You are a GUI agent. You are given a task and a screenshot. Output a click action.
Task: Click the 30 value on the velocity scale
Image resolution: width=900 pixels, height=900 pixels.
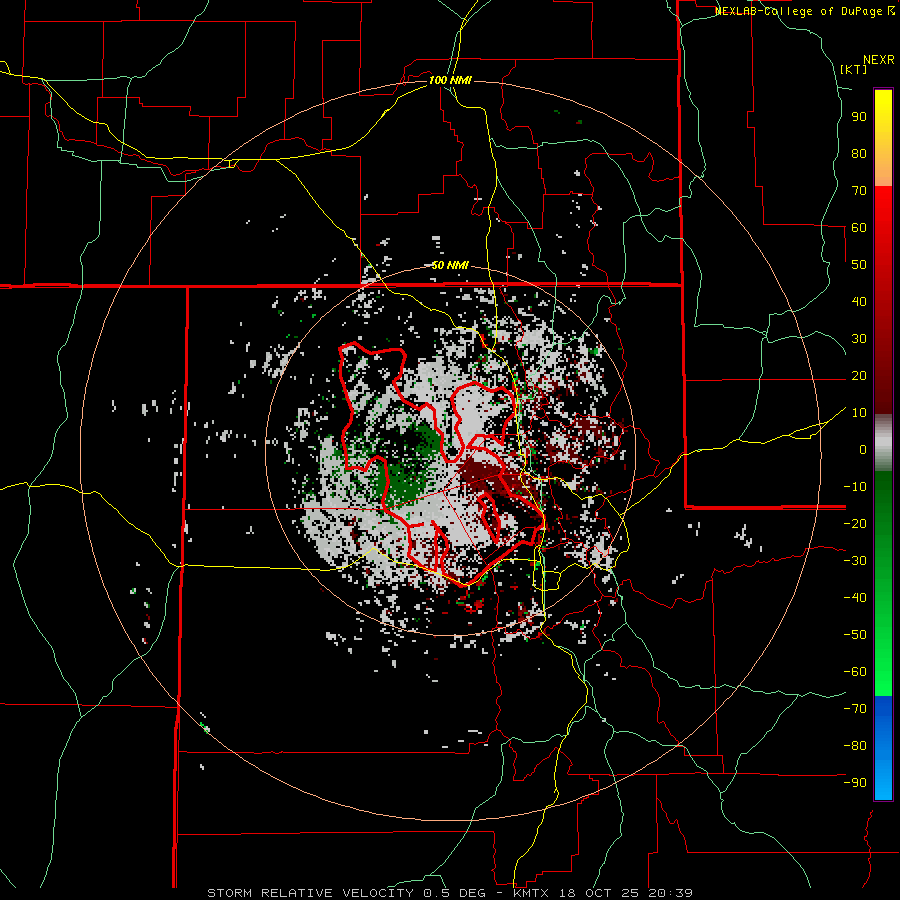[x=859, y=339]
